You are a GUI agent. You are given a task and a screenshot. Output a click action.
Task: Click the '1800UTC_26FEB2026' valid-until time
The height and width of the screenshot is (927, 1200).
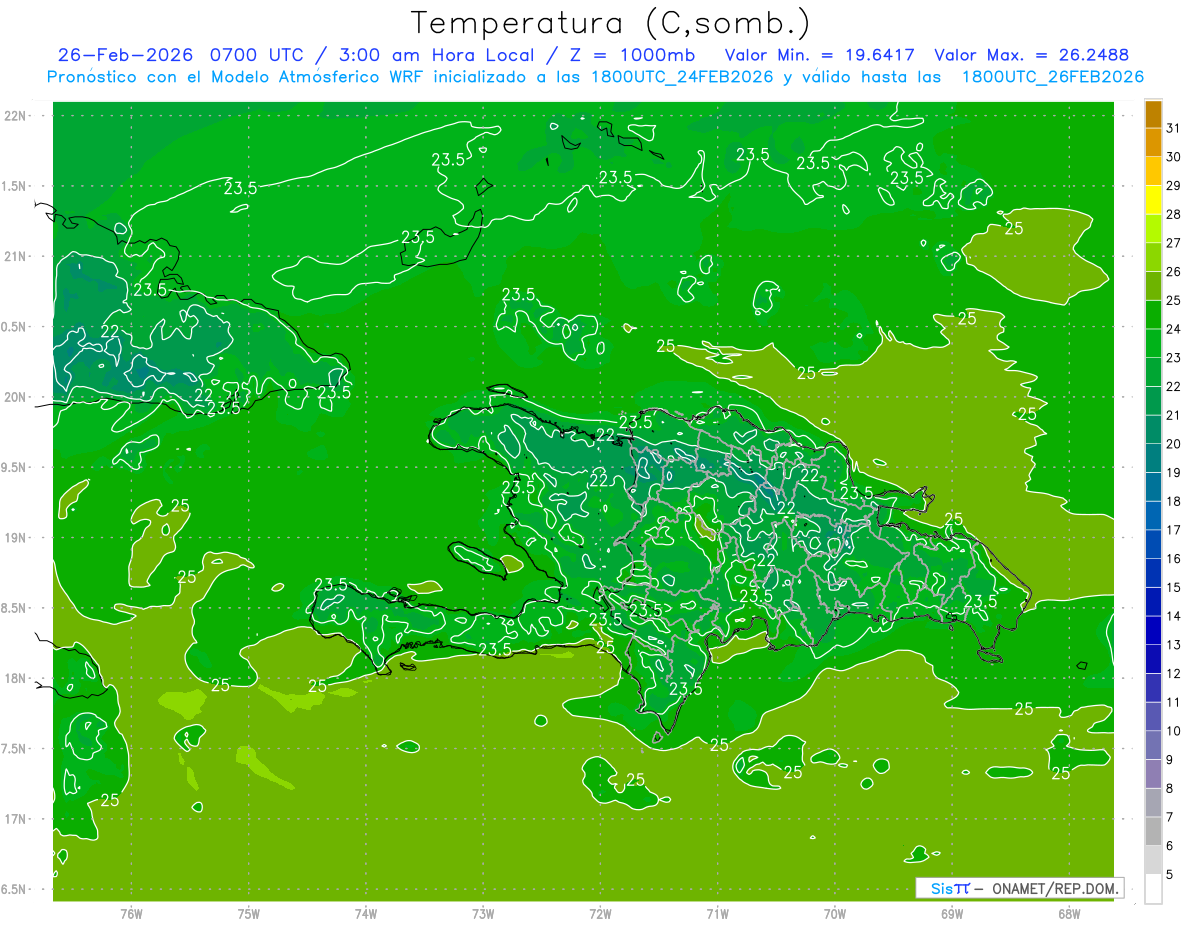tap(1053, 77)
